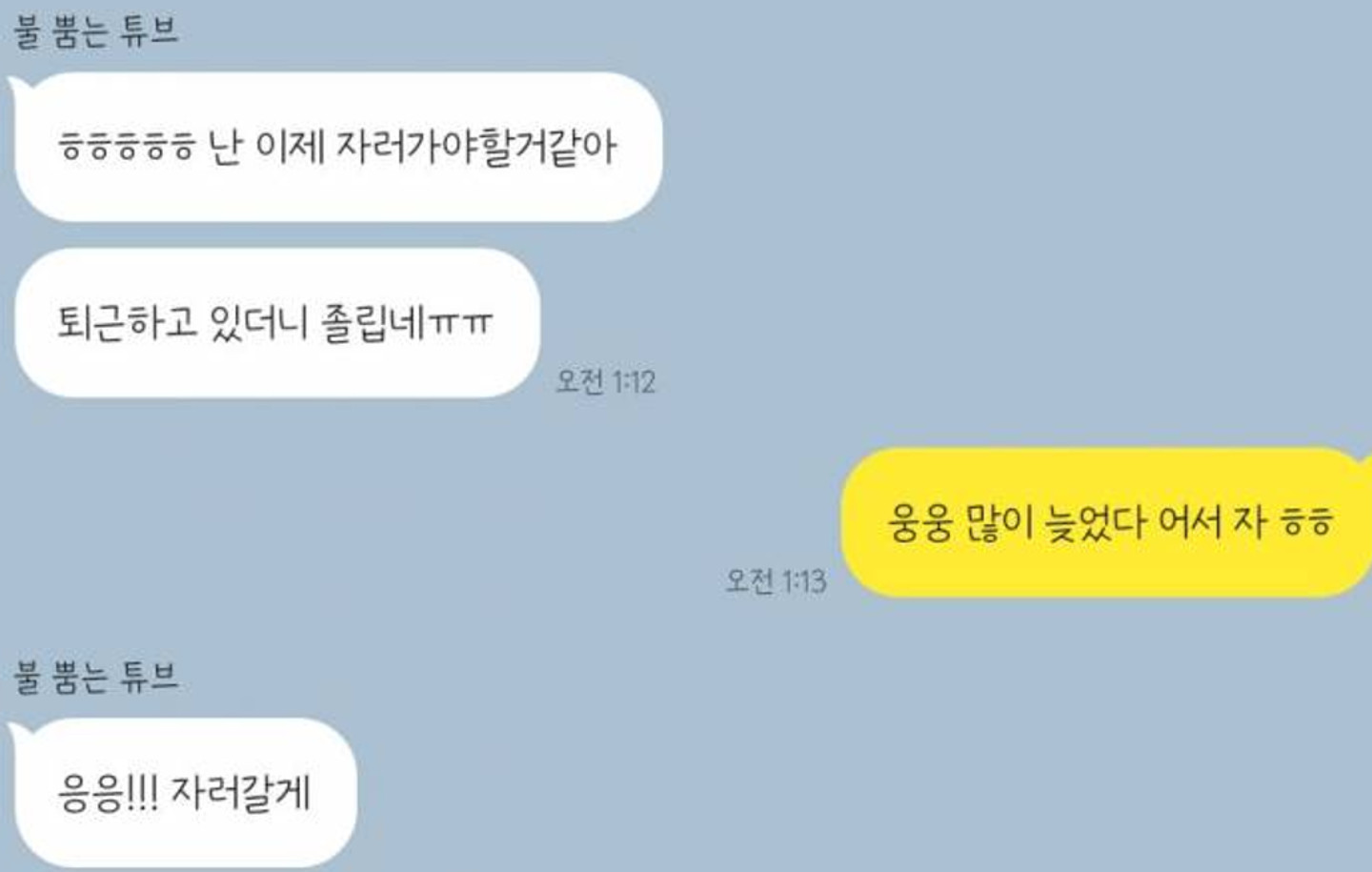Click the ㅎㅎㅎㅎㅎ laughter text in first message
This screenshot has width=1372, height=872.
[x=127, y=148]
